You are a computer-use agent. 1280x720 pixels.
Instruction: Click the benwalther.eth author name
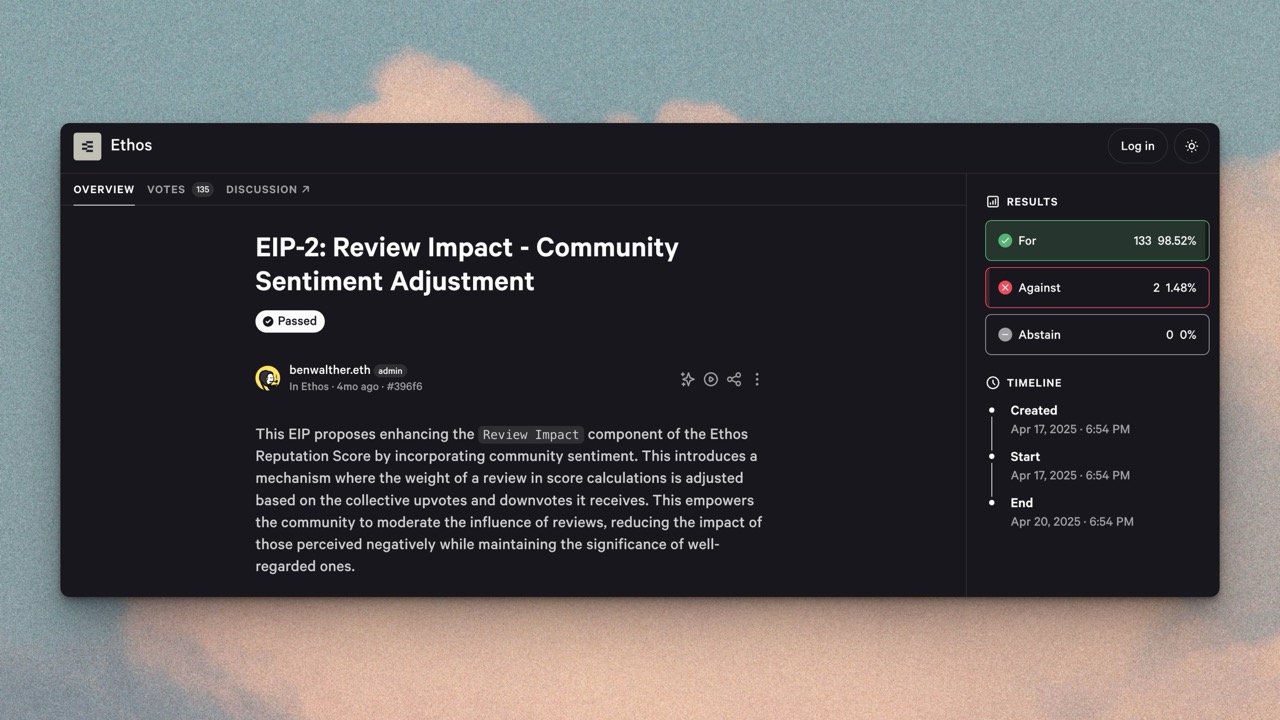329,370
